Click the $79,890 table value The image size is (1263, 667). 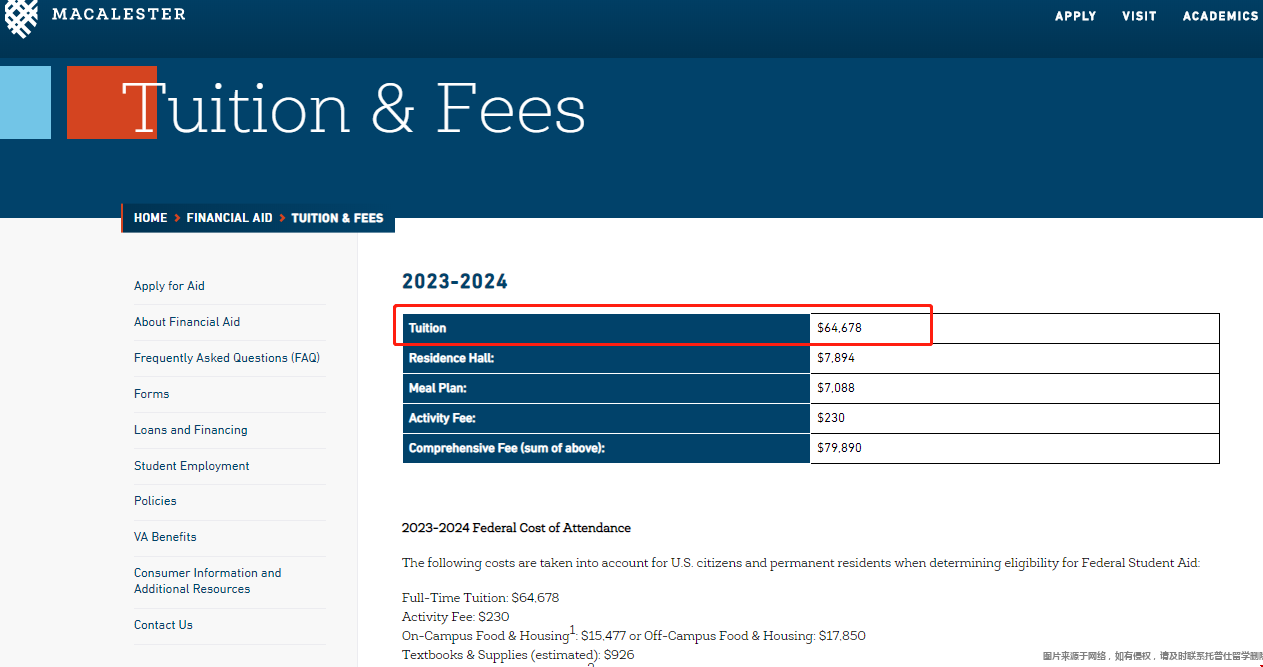tap(1015, 448)
